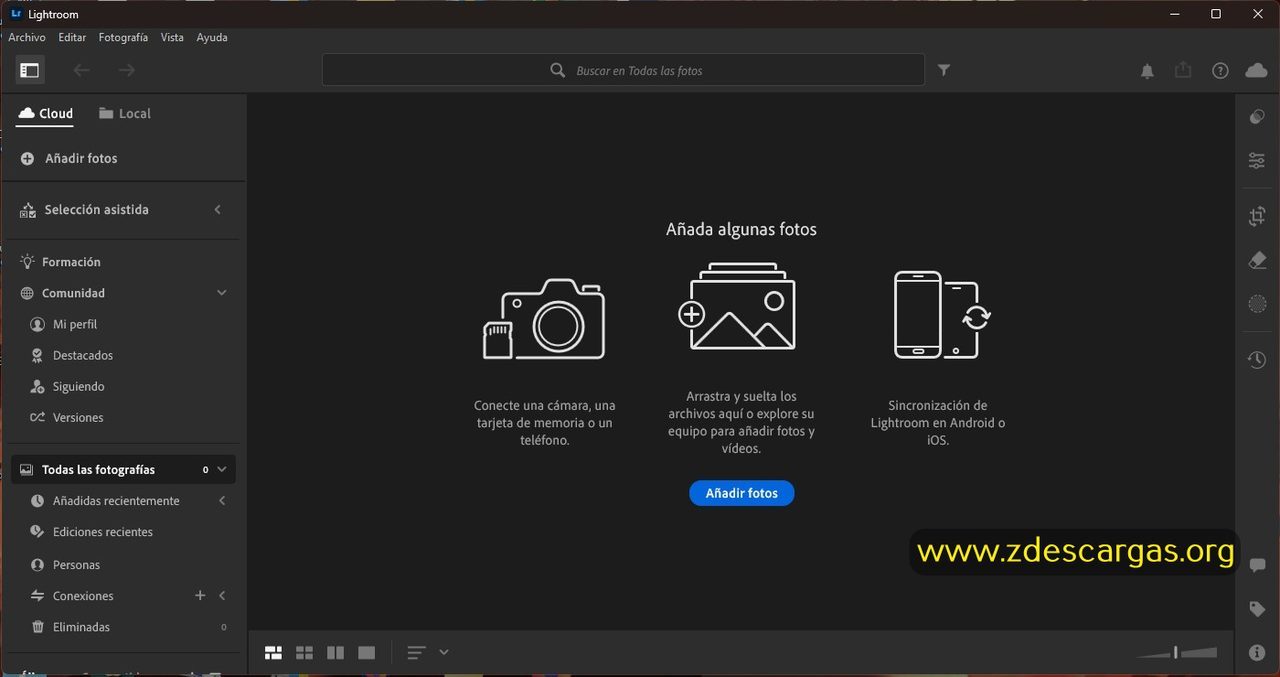Open sort order dropdown

(x=428, y=653)
